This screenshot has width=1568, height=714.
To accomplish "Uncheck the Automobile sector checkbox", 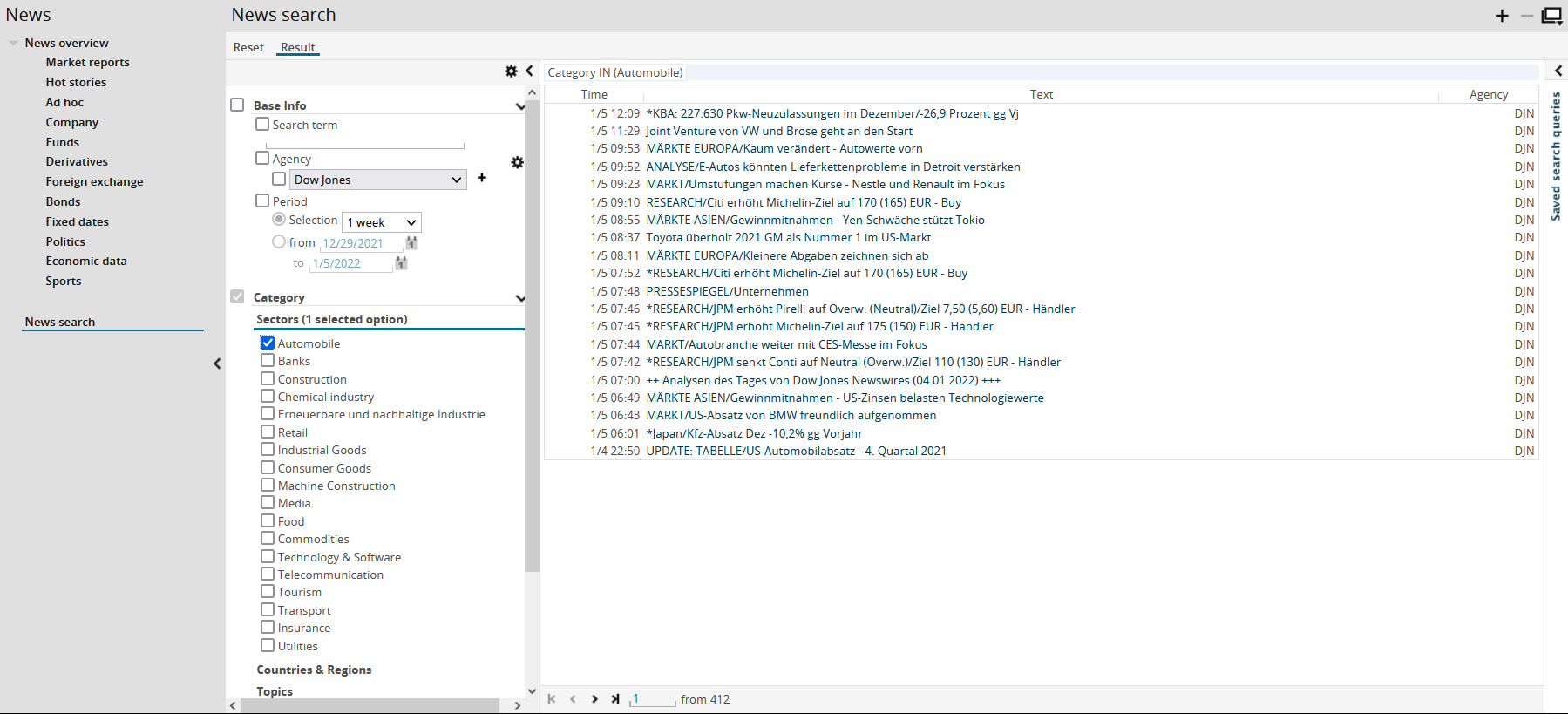I will 268,343.
